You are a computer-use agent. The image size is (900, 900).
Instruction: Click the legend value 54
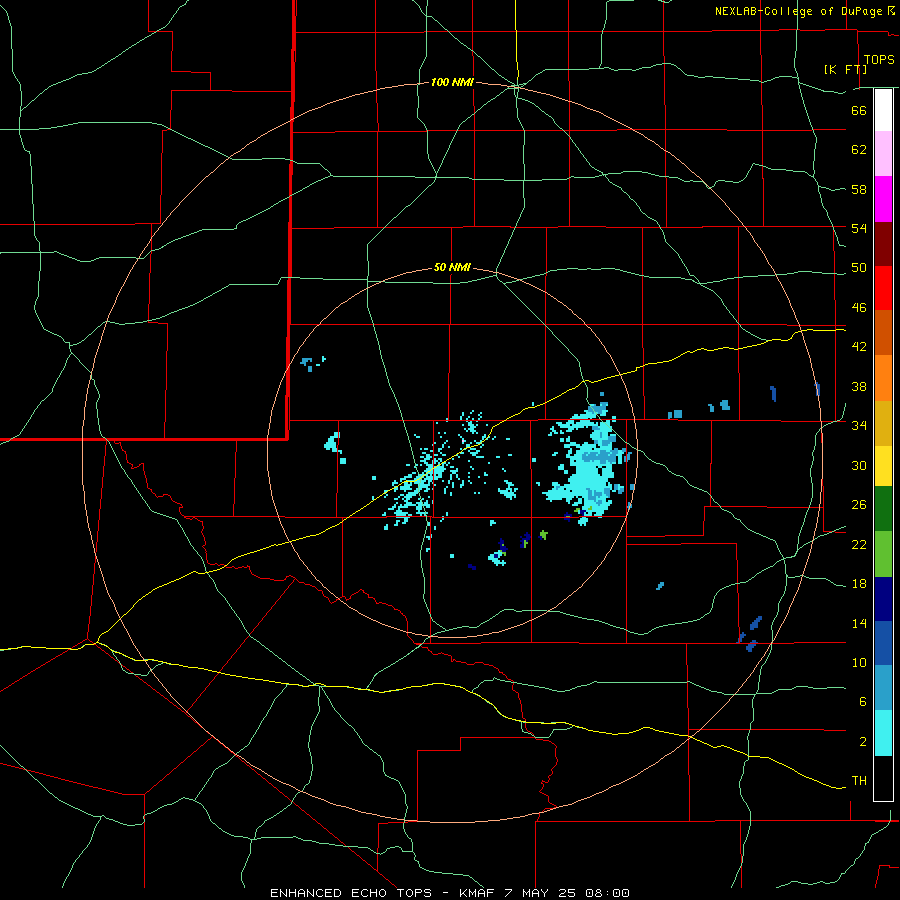tap(859, 228)
